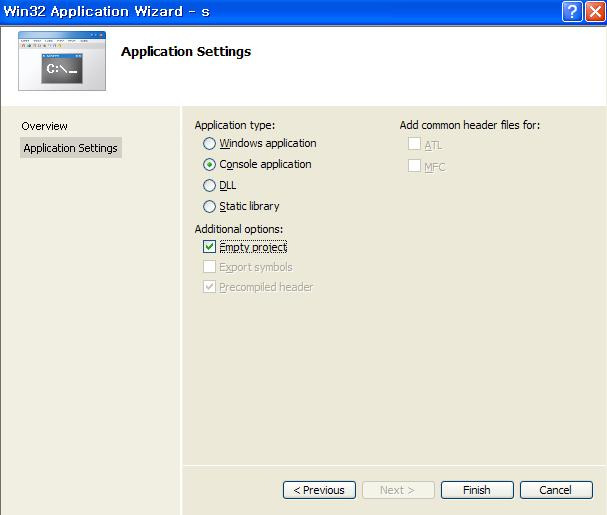The image size is (607, 515).
Task: Finish the wizard
Action: tap(477, 490)
